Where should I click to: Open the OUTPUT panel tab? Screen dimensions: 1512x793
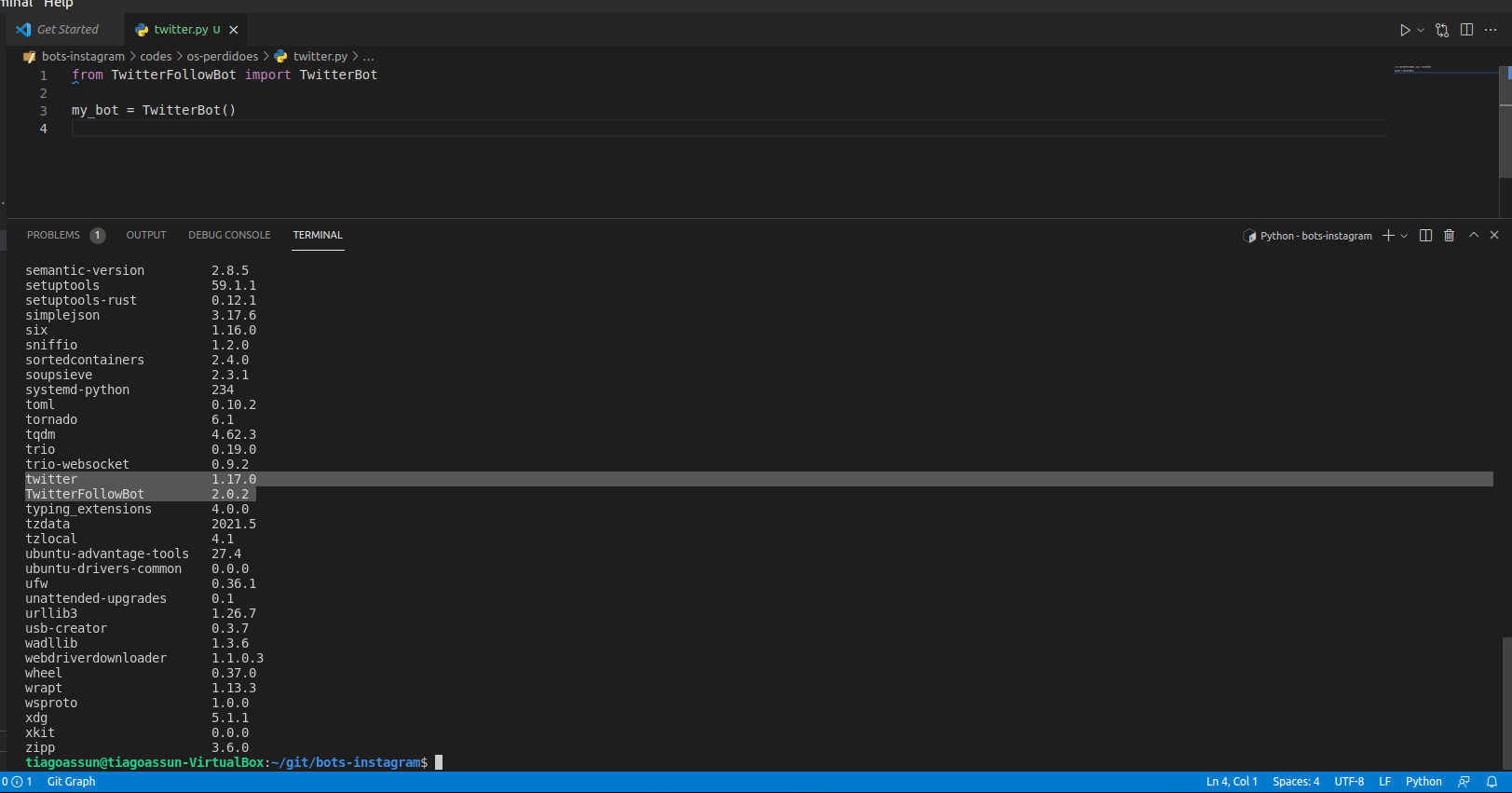pyautogui.click(x=146, y=236)
